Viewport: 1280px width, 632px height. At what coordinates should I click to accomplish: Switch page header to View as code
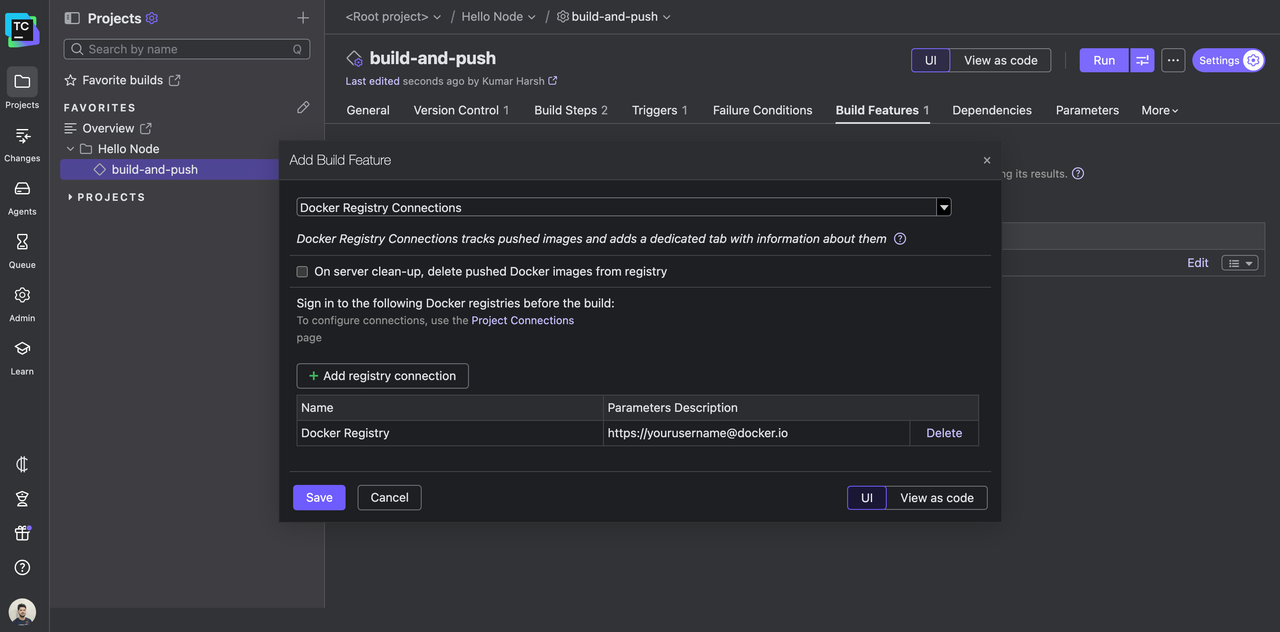coord(1000,60)
